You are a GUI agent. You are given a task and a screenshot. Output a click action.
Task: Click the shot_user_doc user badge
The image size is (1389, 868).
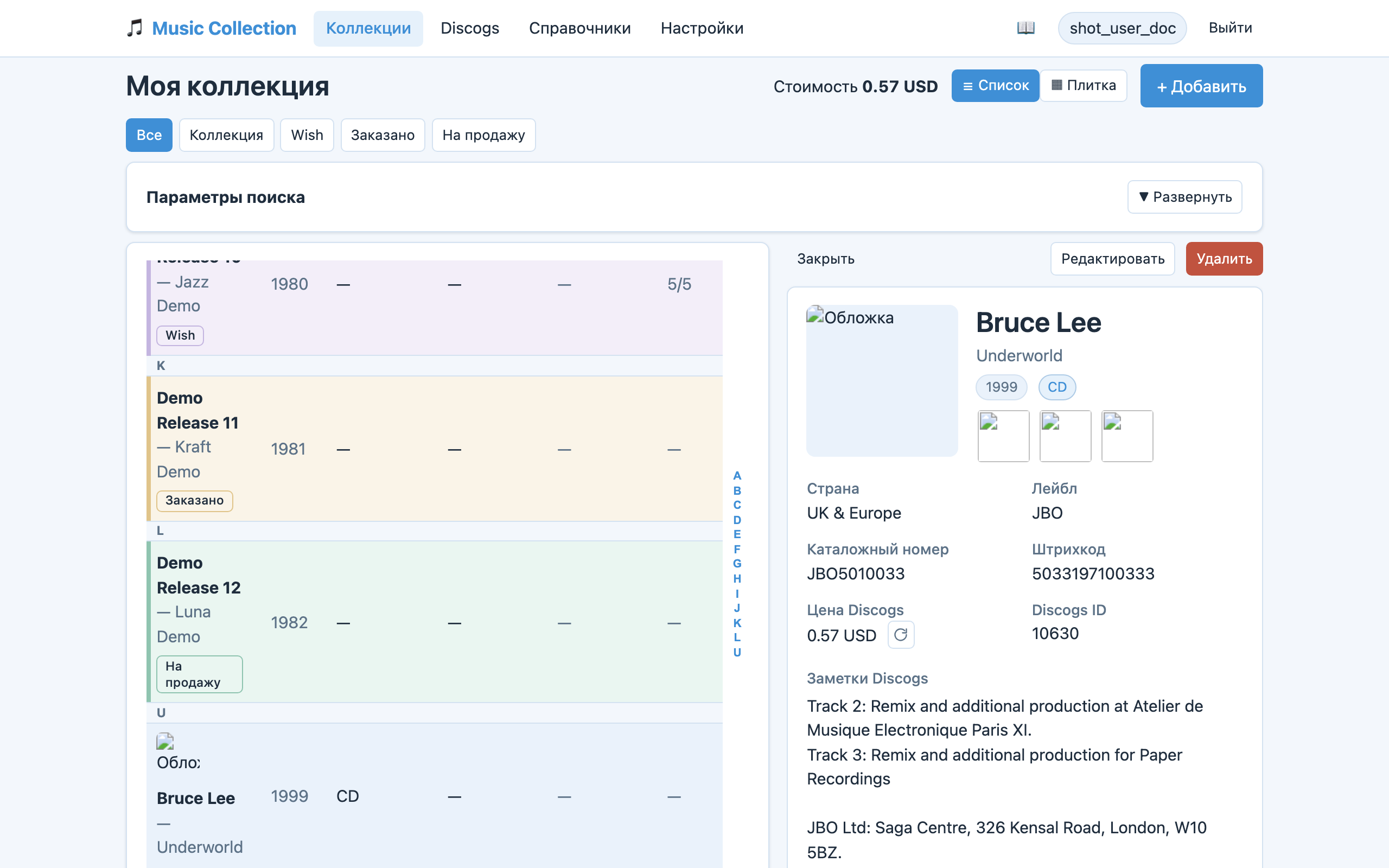point(1122,28)
